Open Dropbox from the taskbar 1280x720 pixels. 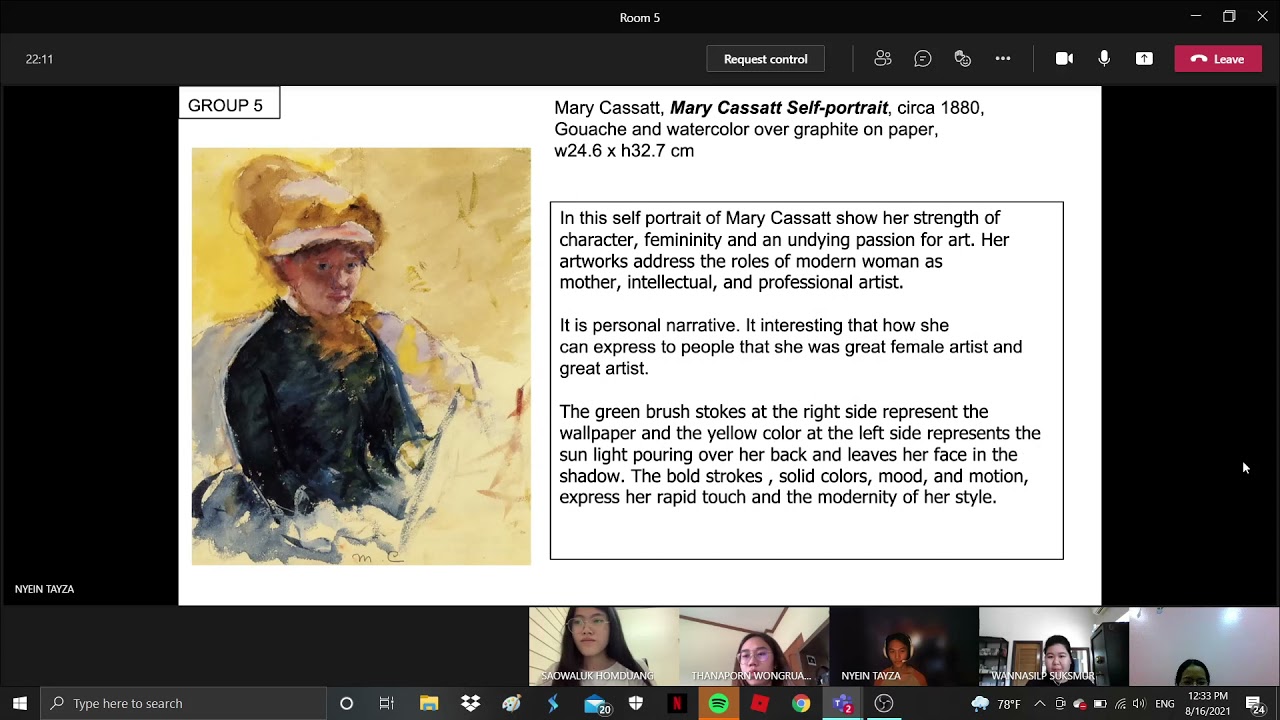pyautogui.click(x=470, y=703)
